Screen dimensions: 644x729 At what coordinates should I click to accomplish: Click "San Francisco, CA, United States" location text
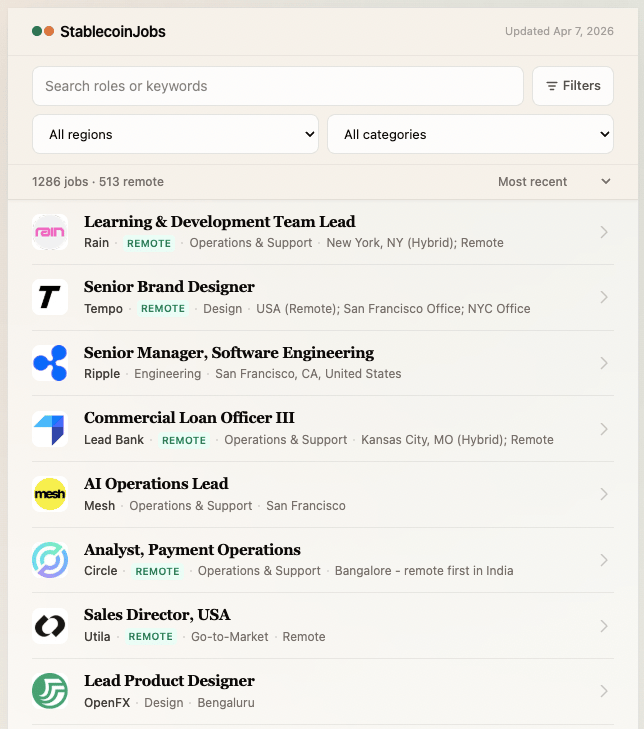click(x=308, y=374)
